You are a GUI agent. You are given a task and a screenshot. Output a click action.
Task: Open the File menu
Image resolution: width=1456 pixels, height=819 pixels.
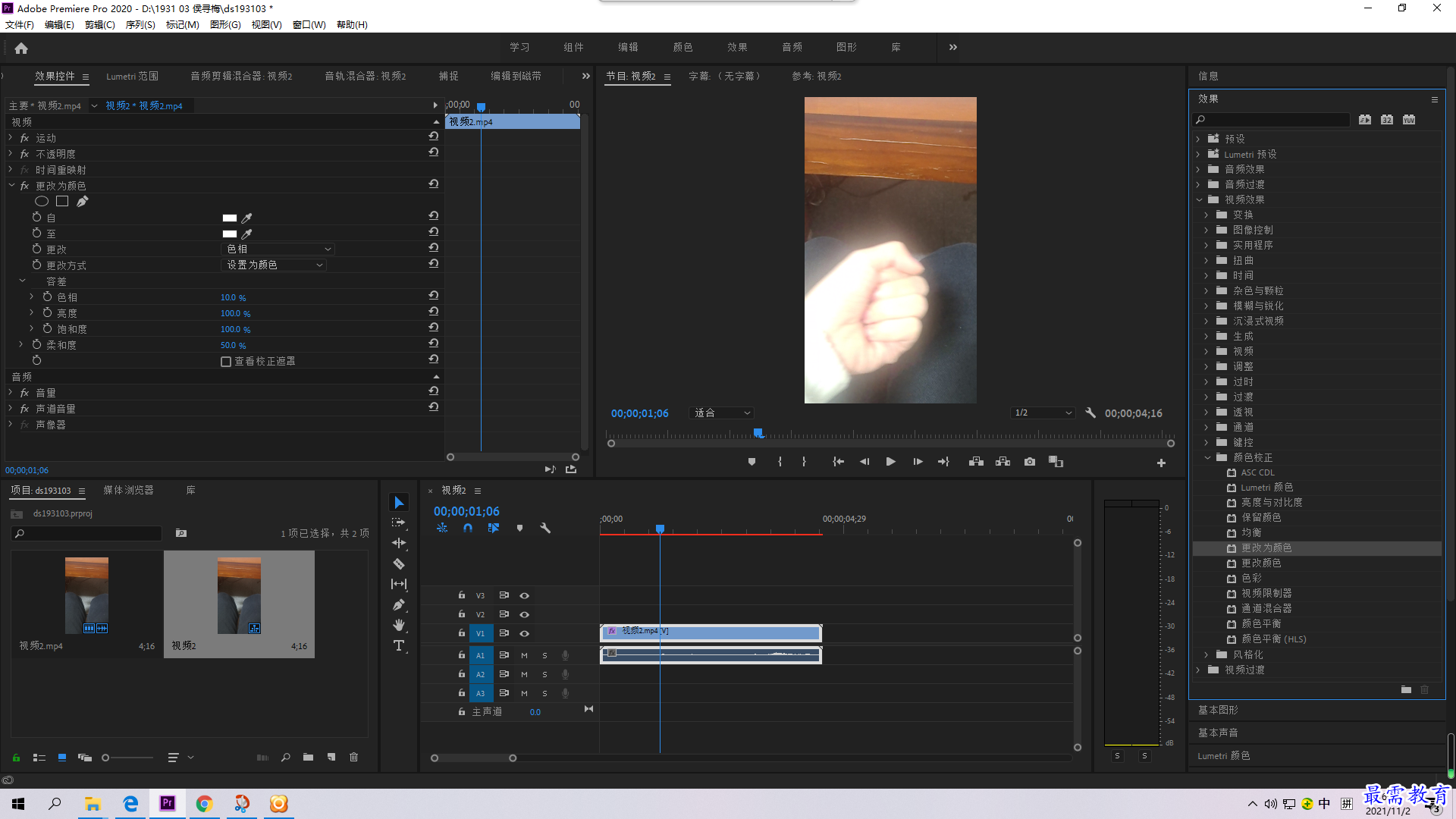coord(20,24)
